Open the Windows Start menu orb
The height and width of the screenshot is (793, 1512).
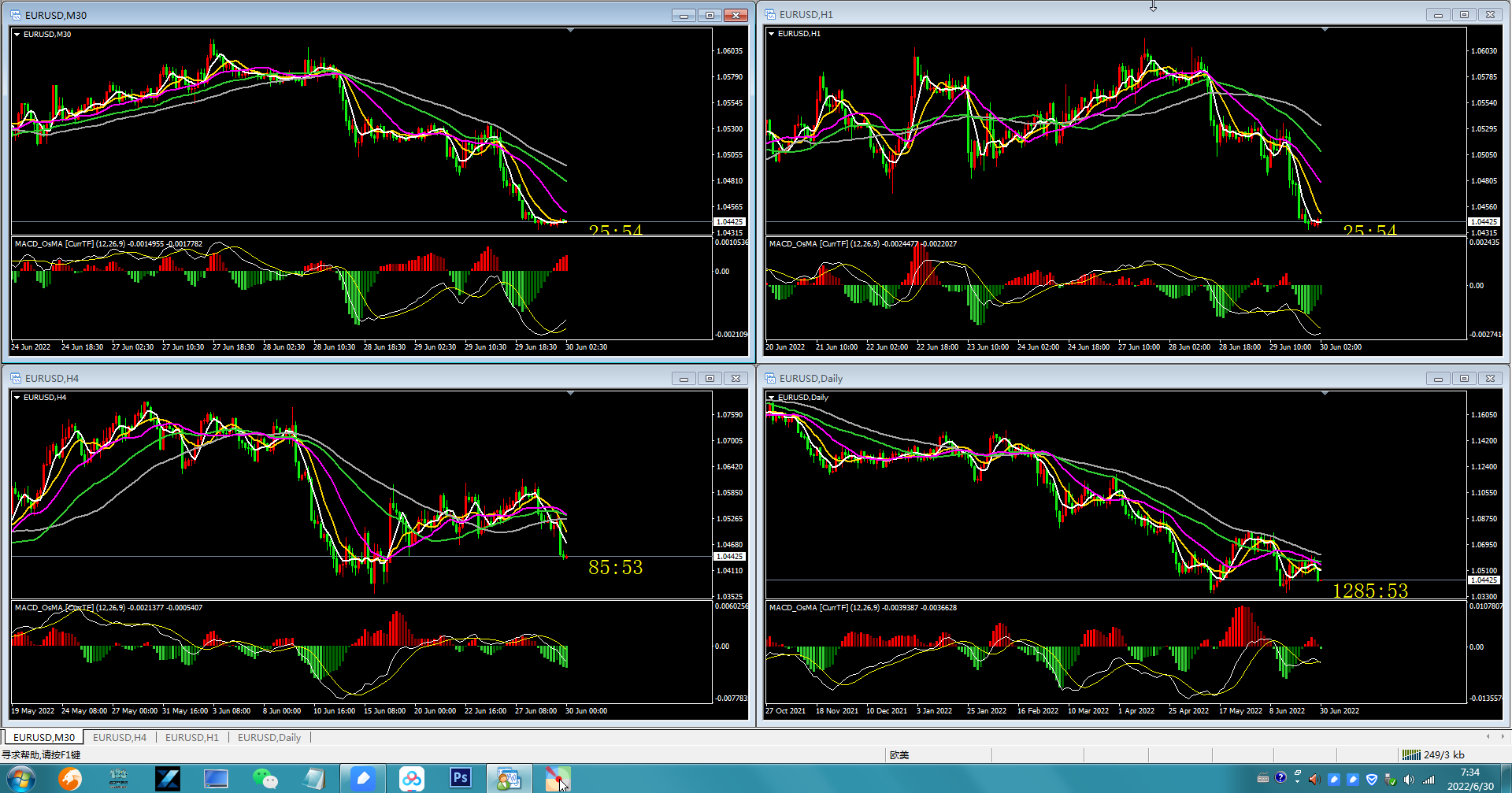coord(21,779)
